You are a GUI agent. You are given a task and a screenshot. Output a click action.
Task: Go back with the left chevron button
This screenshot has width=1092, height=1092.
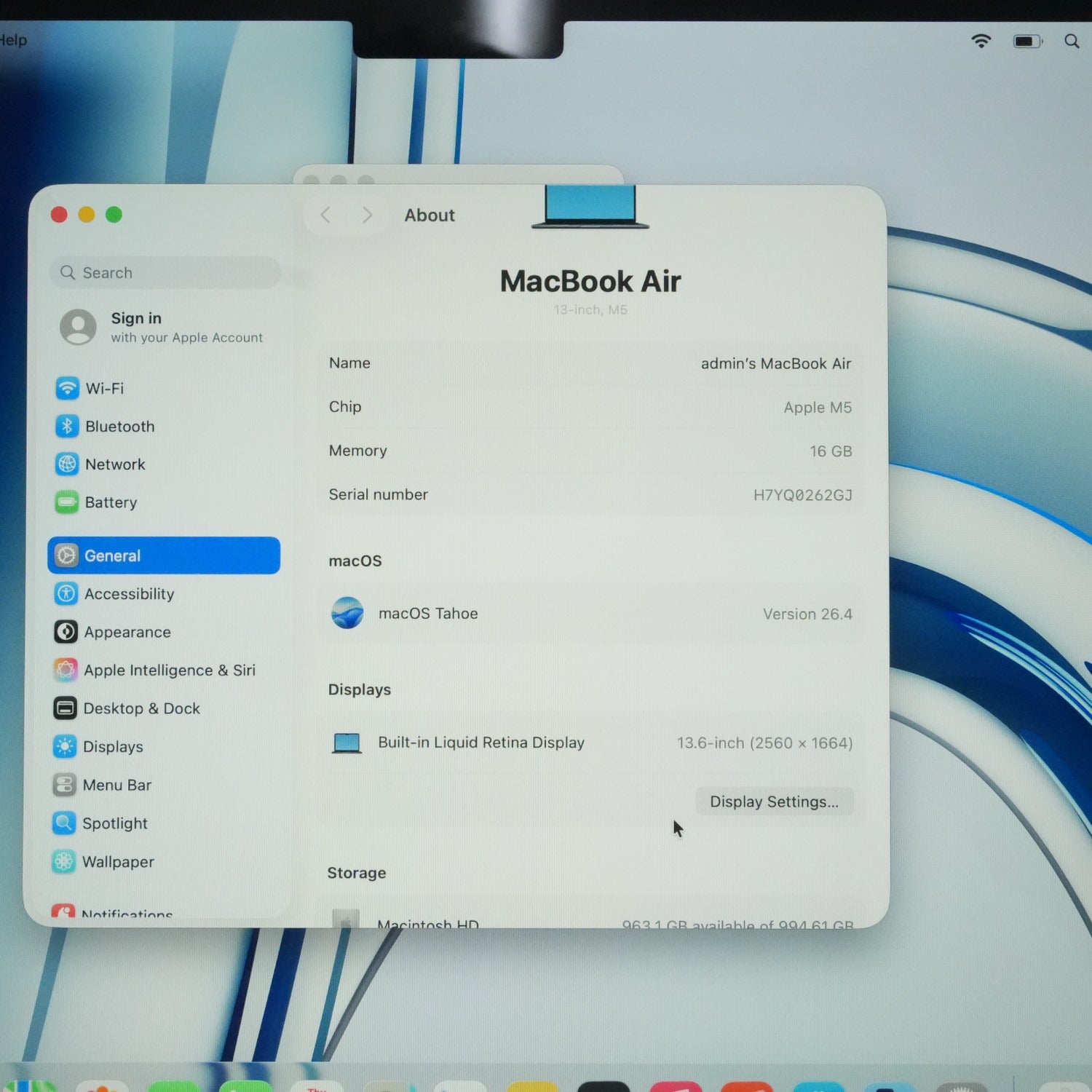[325, 215]
